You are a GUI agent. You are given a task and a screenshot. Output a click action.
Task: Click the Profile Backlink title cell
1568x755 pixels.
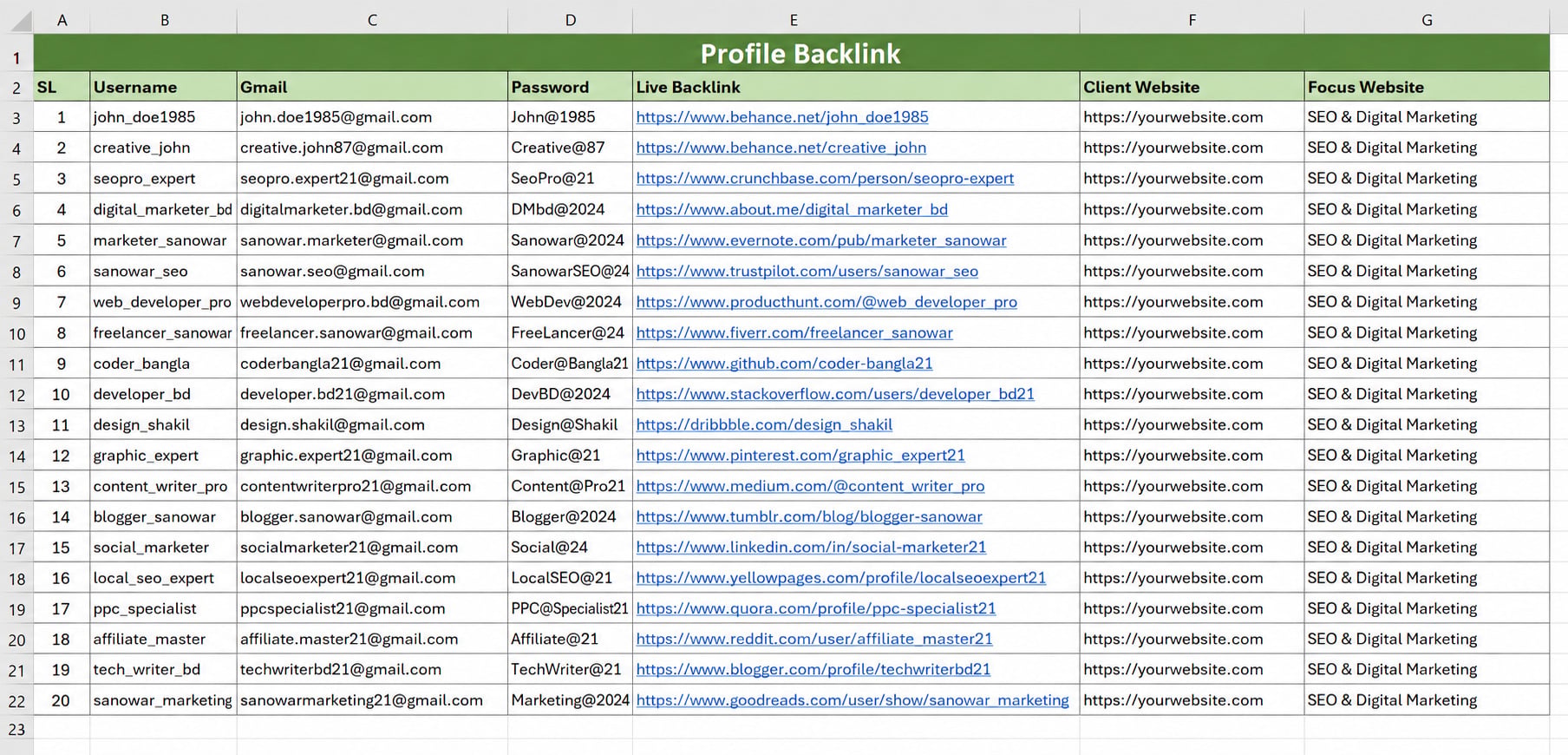791,53
